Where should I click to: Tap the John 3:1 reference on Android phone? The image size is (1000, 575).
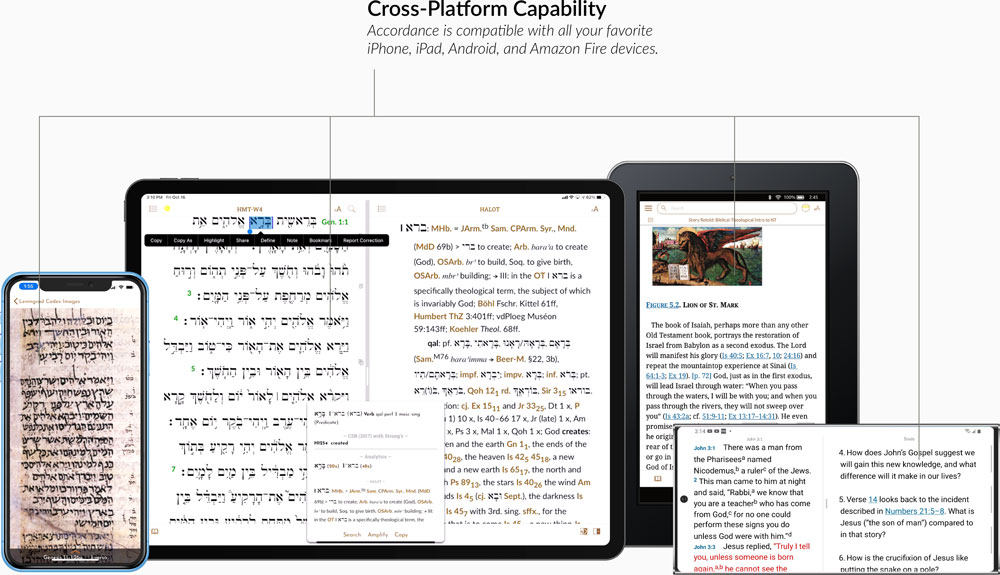(704, 448)
